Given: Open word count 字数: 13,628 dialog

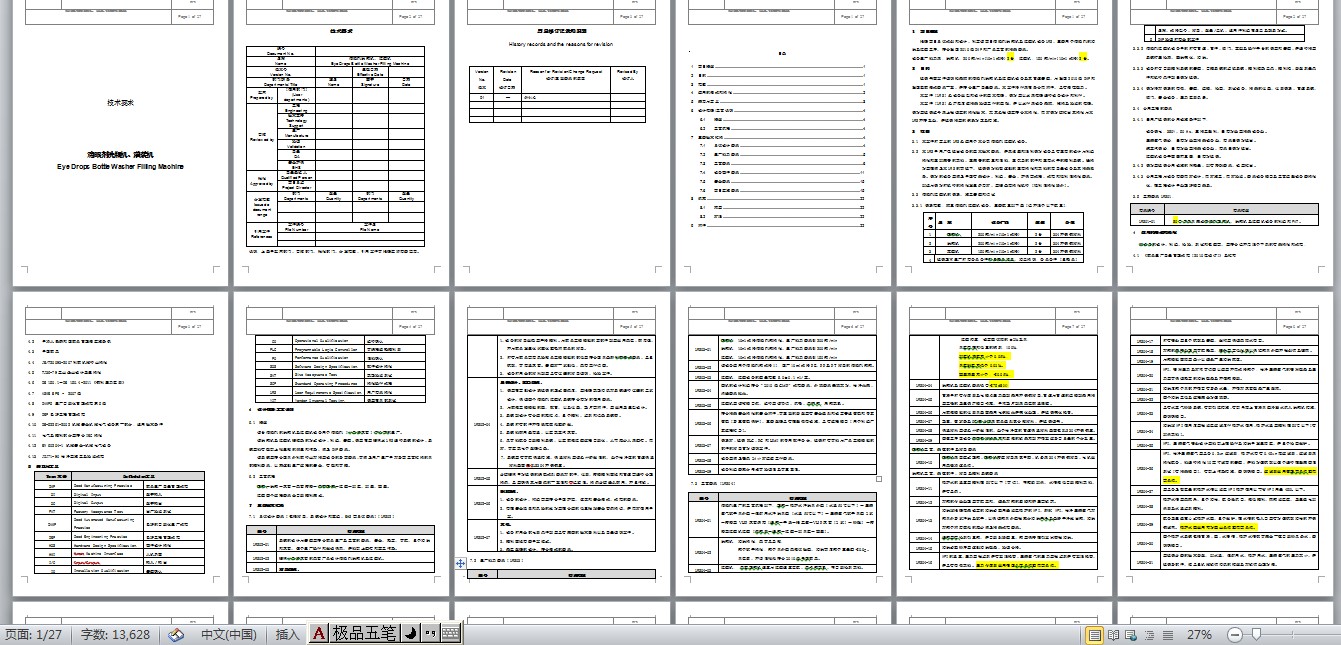Looking at the screenshot, I should click(x=115, y=634).
